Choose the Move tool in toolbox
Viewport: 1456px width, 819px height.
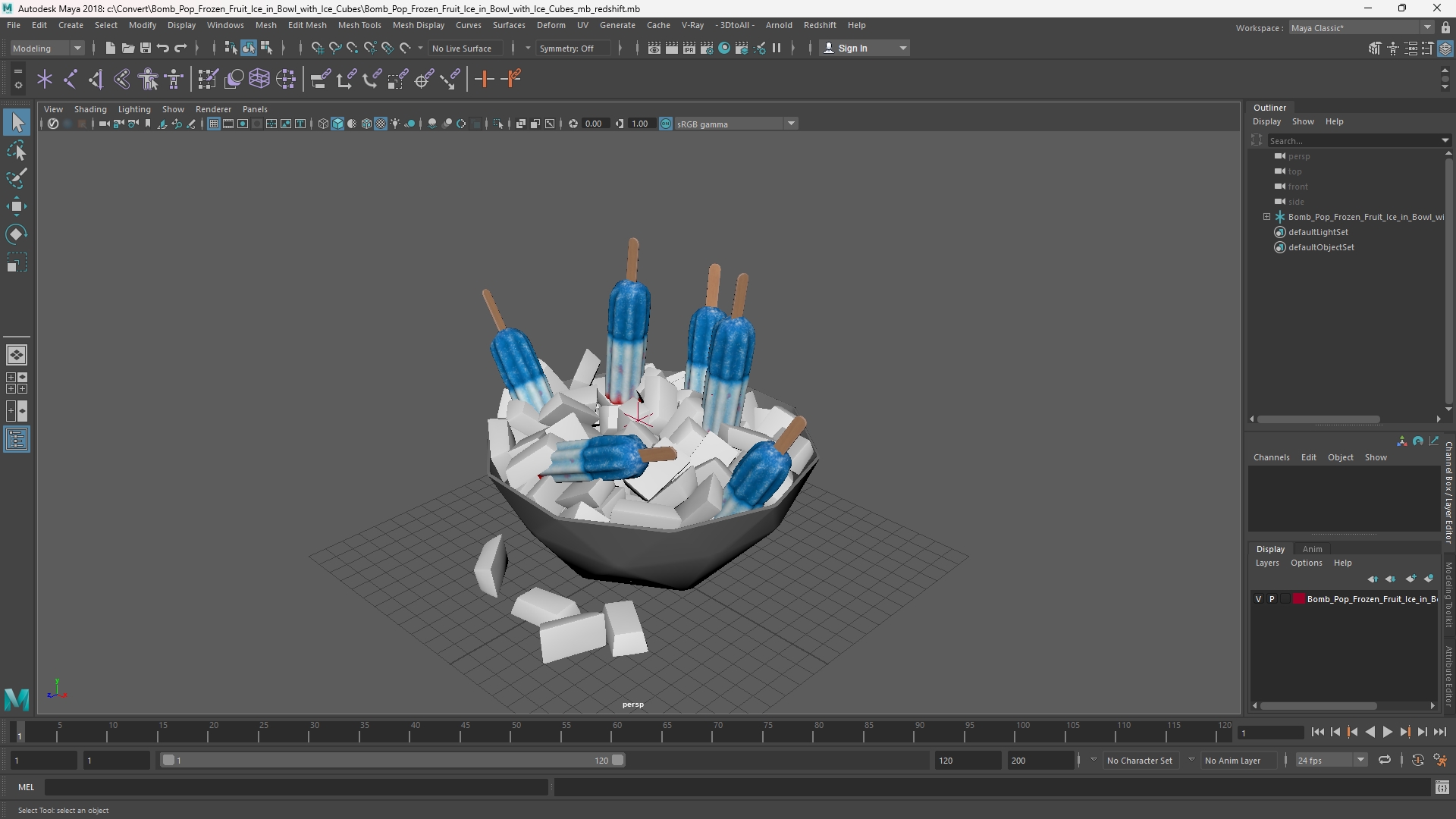click(17, 206)
